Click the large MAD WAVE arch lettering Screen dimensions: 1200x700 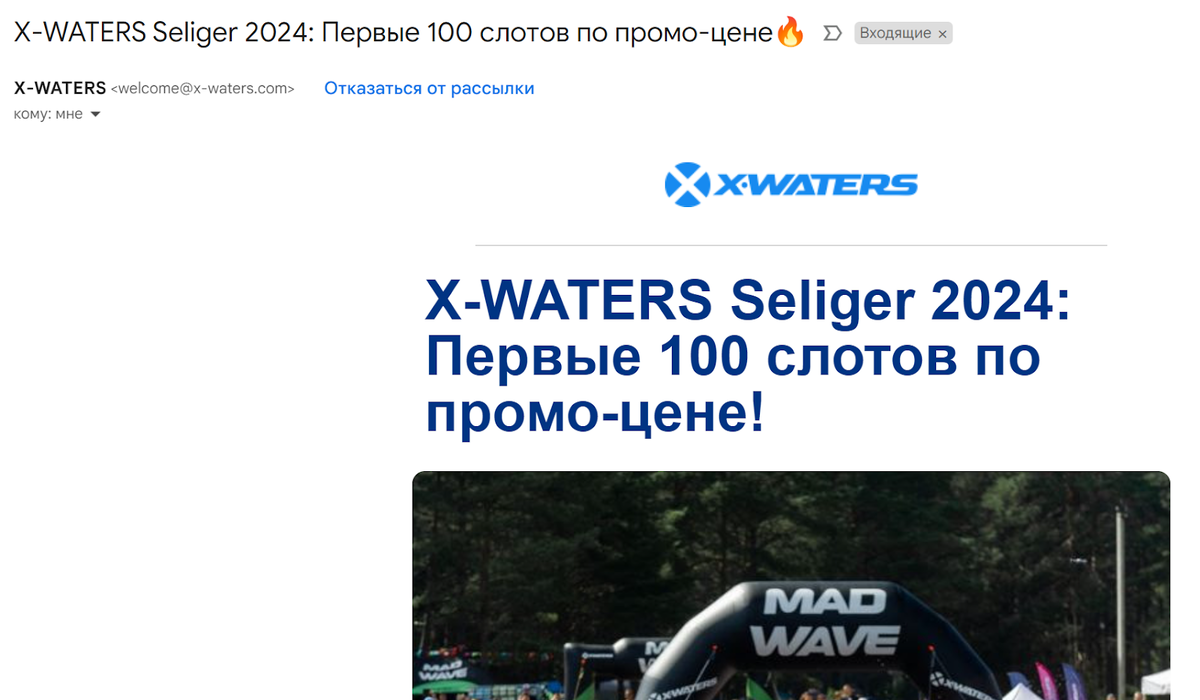point(825,622)
